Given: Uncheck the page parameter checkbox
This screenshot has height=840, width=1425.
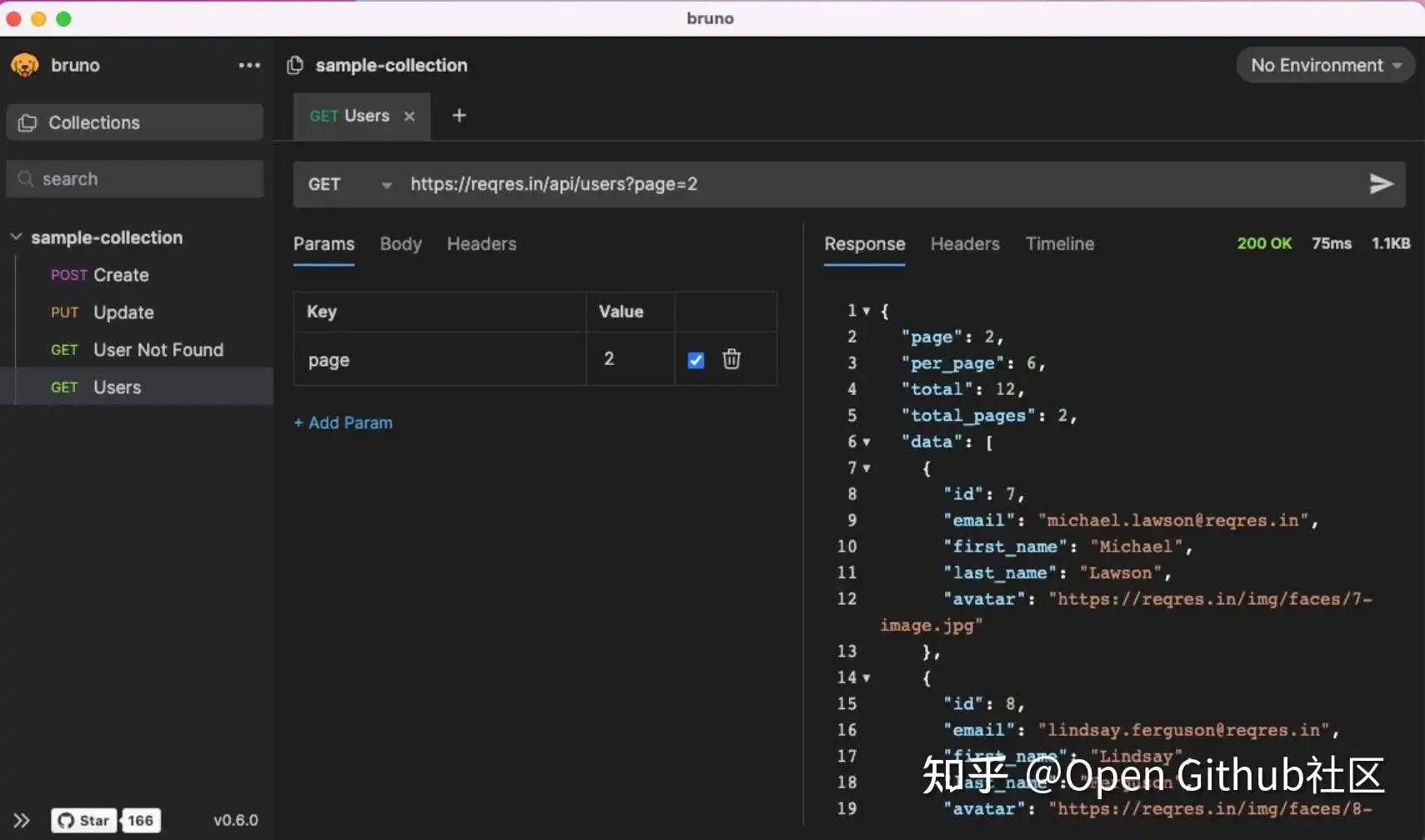Looking at the screenshot, I should [x=696, y=359].
